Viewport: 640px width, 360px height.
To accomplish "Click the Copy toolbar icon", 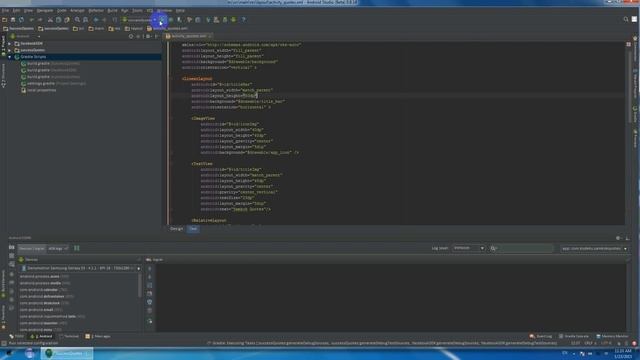I will pos(58,20).
